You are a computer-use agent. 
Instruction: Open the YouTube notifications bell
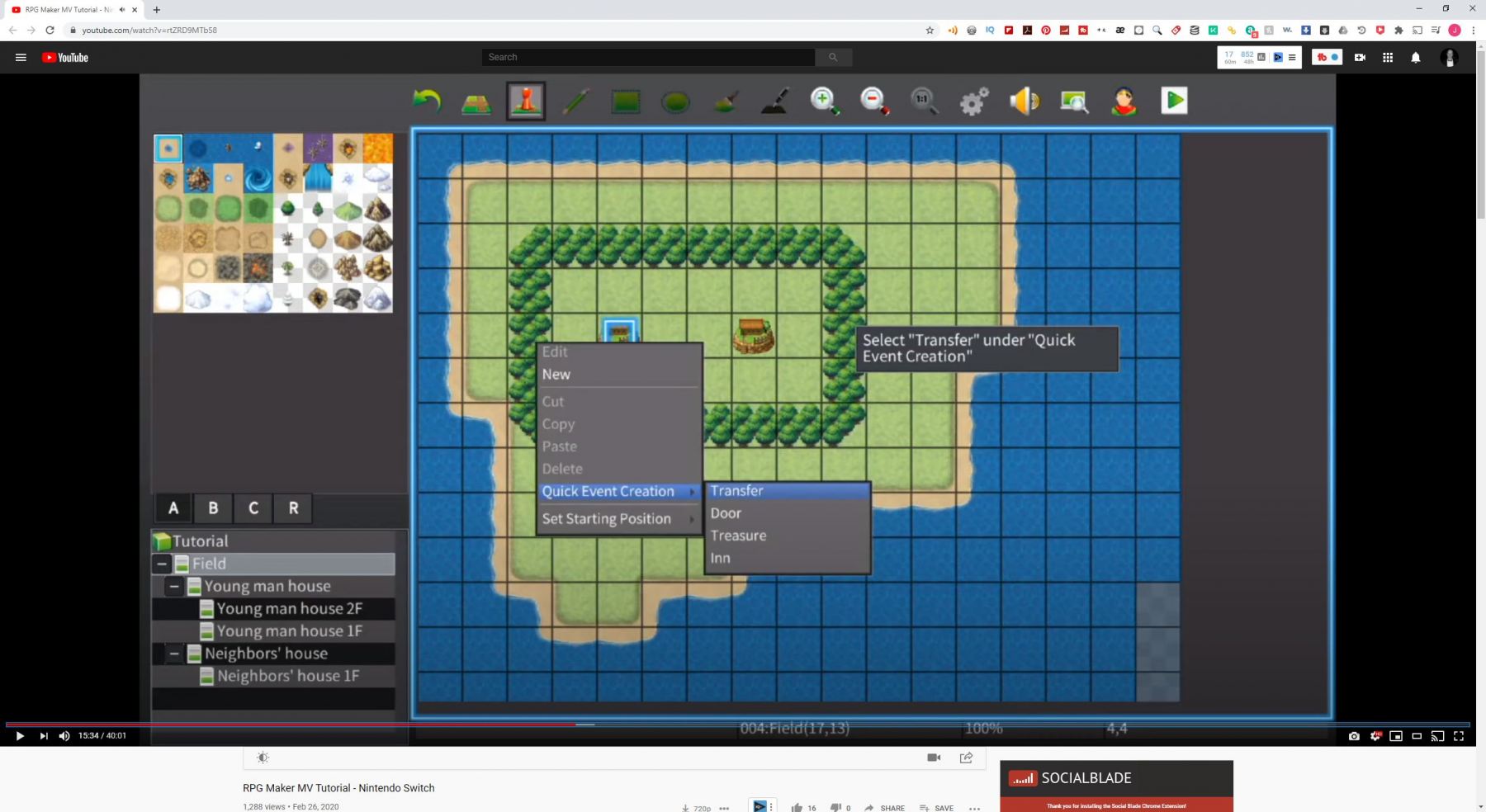(x=1416, y=57)
